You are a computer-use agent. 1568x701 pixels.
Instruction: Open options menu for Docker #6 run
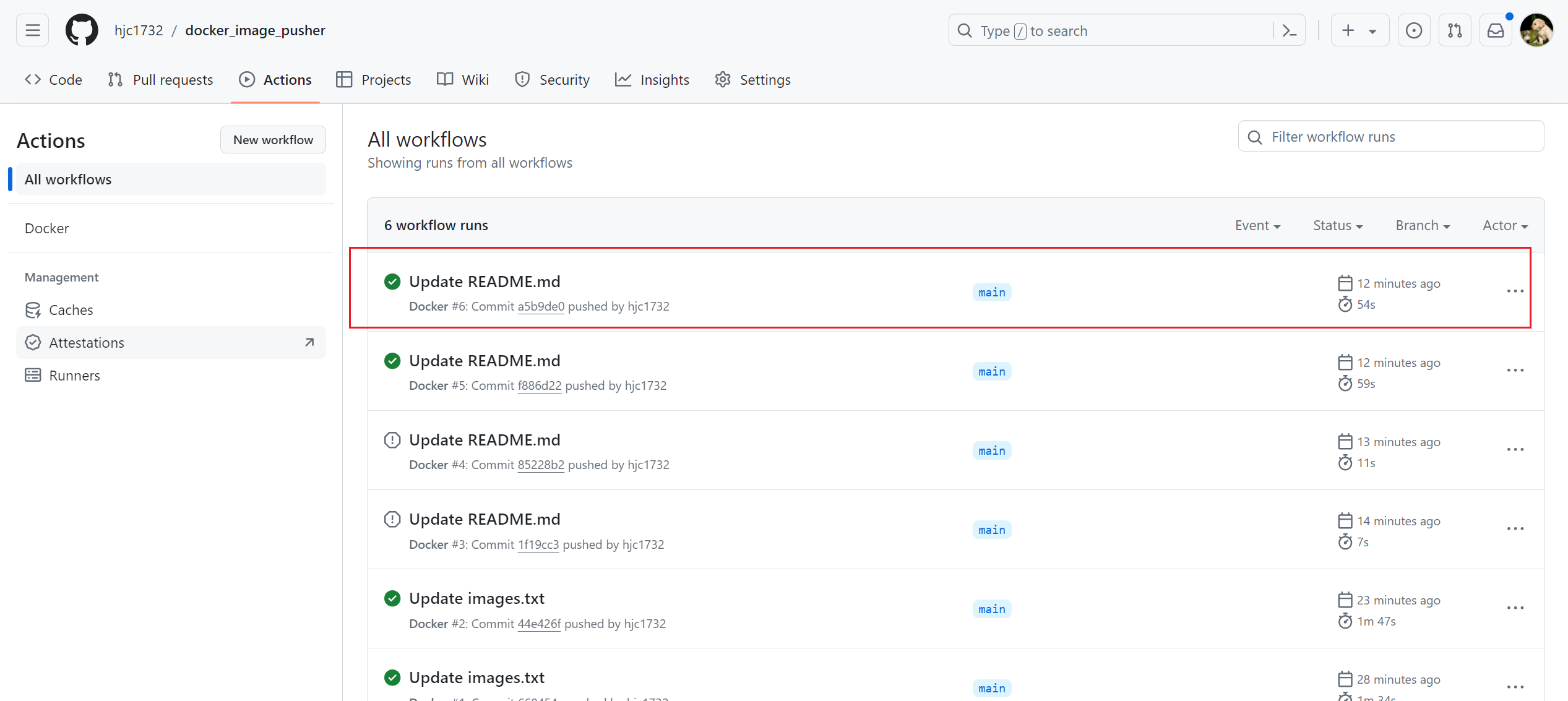1515,291
